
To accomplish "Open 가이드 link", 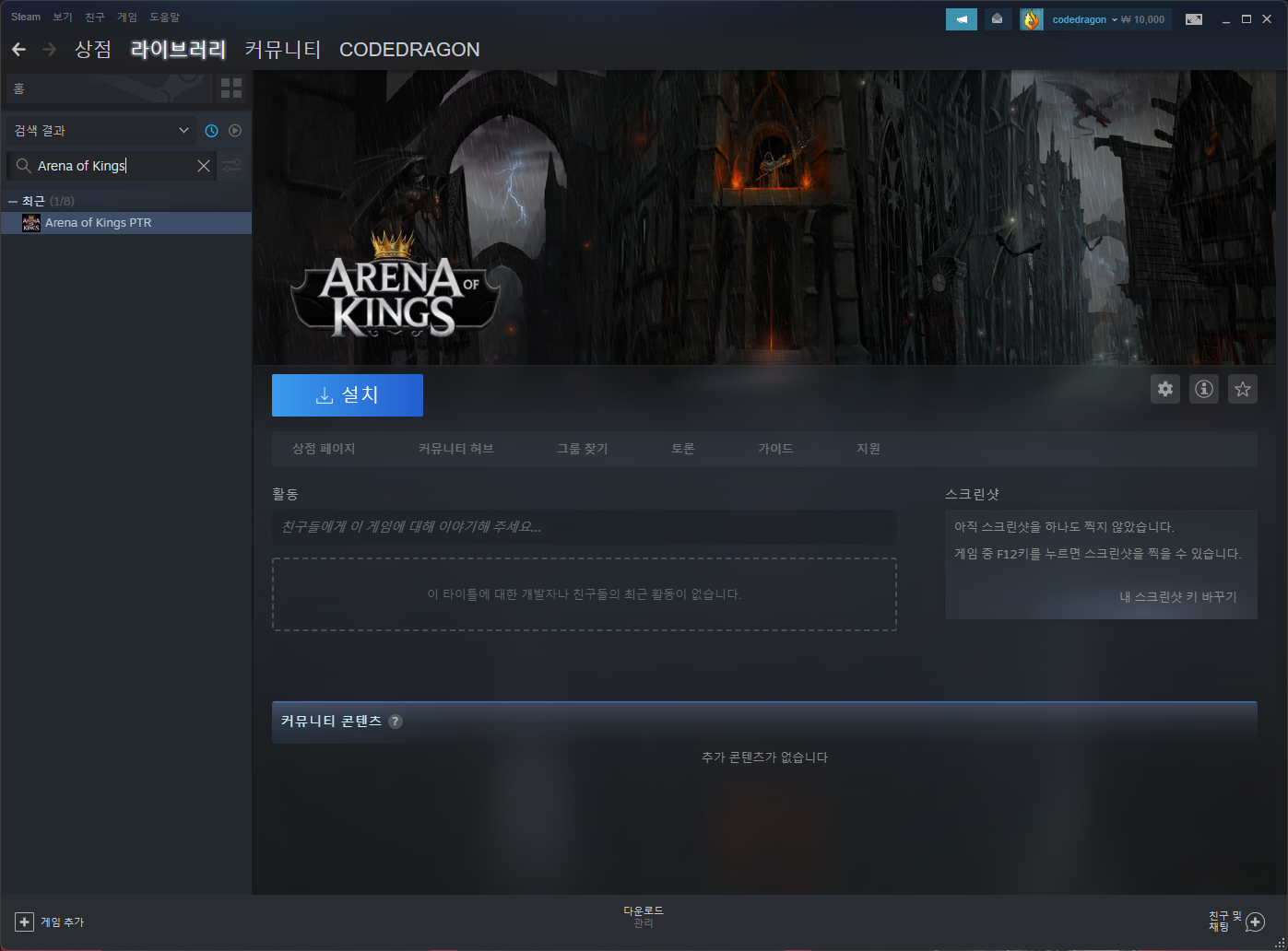I will pyautogui.click(x=775, y=449).
